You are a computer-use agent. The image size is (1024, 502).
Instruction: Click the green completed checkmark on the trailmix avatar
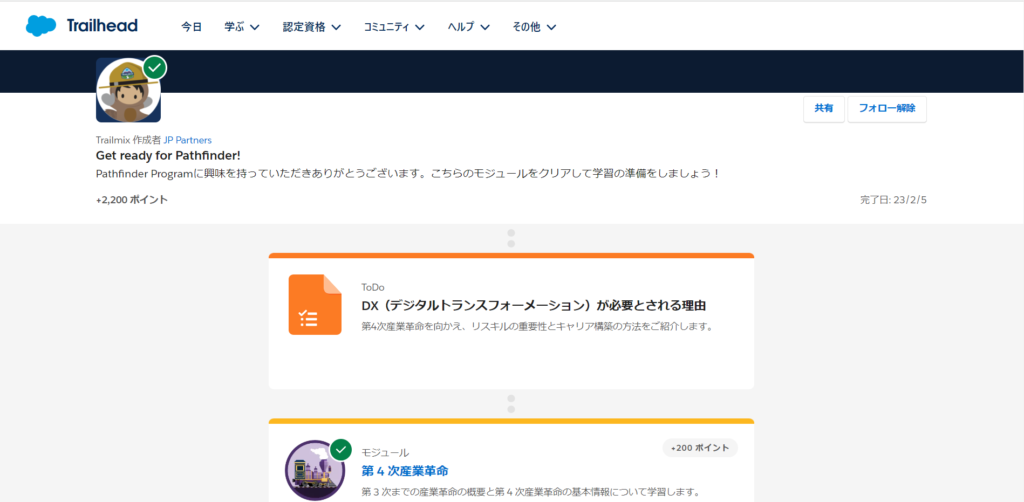pyautogui.click(x=155, y=67)
